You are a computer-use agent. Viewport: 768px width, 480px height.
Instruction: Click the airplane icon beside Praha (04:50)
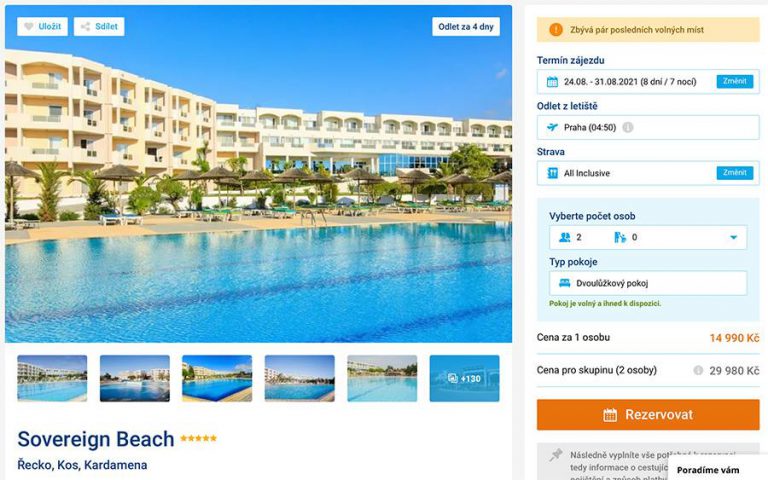tap(552, 127)
